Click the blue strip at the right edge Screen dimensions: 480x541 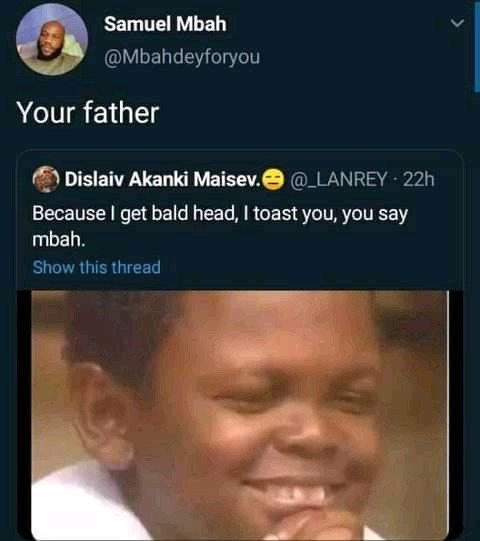click(478, 46)
